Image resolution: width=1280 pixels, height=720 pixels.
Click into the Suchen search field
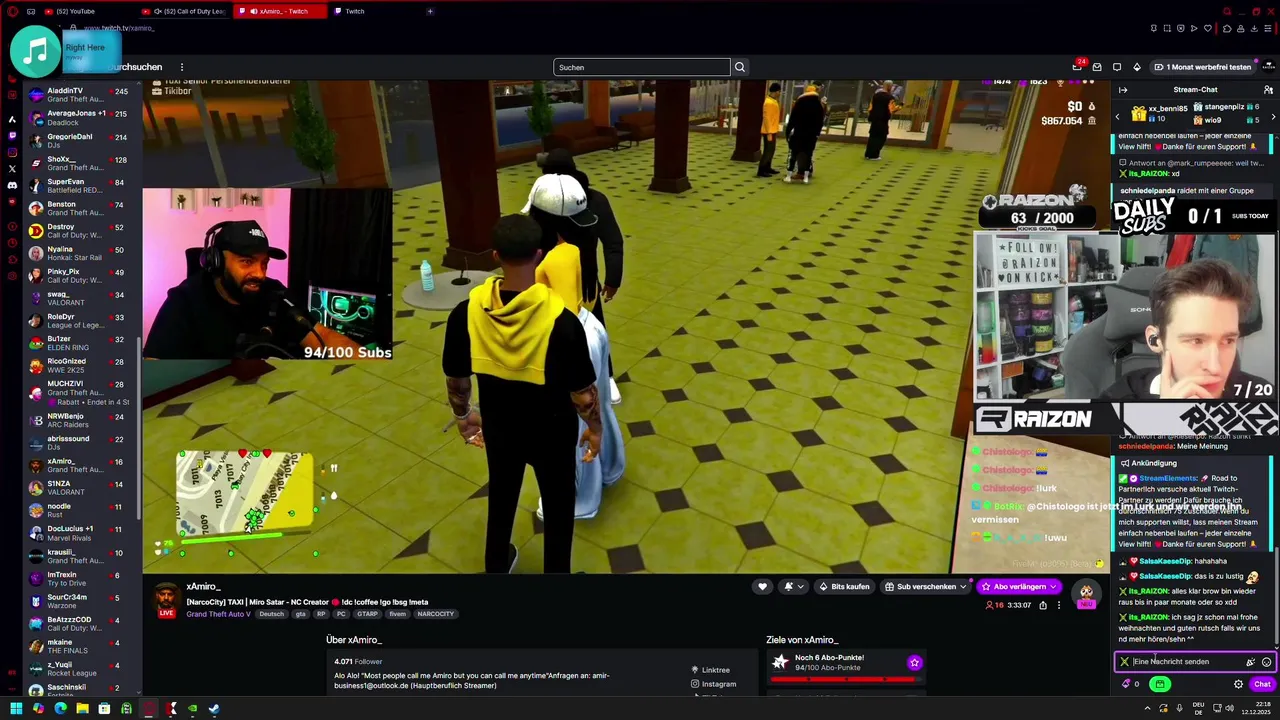tap(642, 67)
